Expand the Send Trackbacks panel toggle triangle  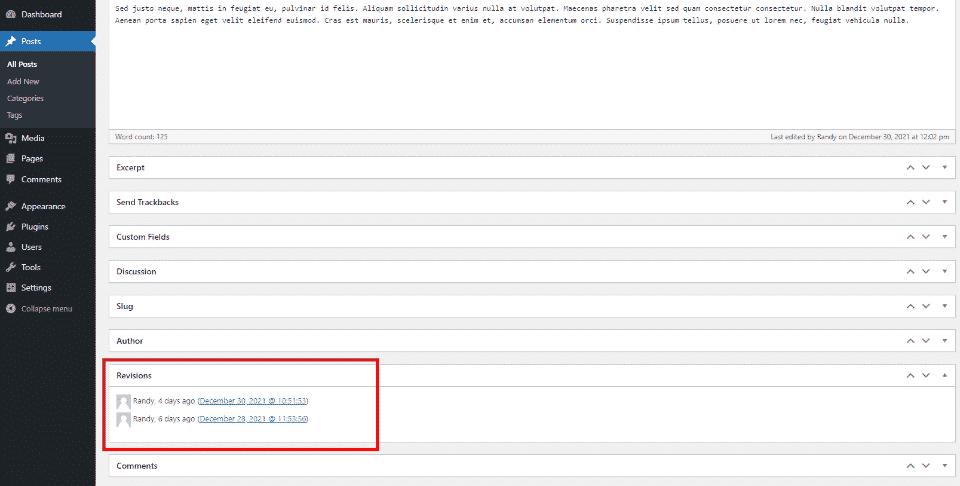coord(945,202)
